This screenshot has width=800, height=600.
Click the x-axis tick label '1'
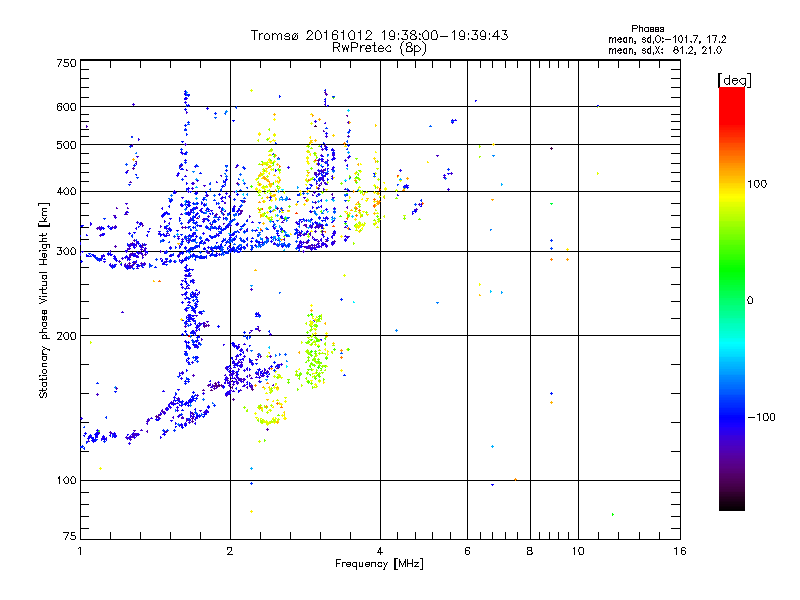[x=80, y=551]
